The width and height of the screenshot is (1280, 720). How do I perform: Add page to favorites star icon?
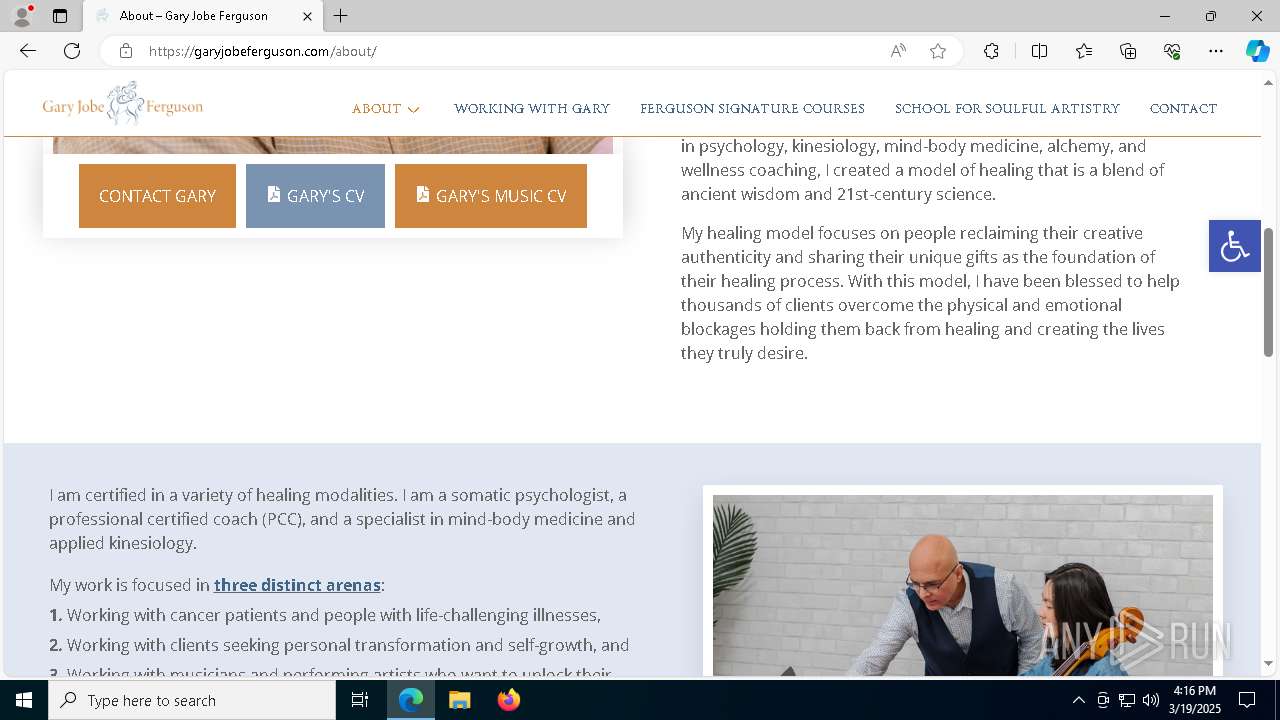938,51
